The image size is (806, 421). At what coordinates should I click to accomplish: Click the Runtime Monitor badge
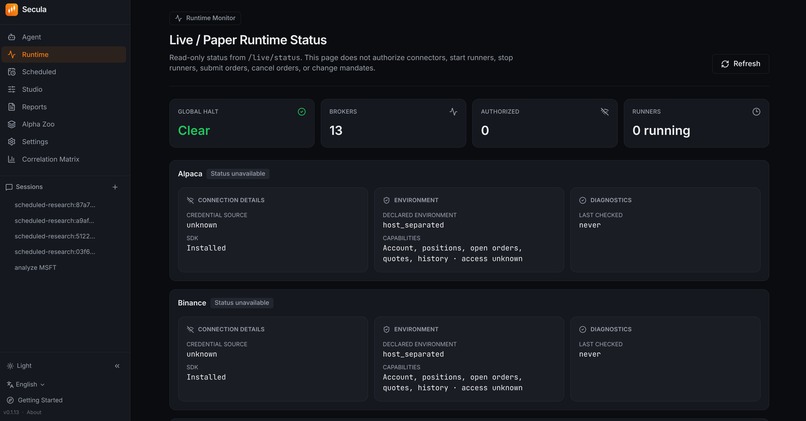point(205,18)
